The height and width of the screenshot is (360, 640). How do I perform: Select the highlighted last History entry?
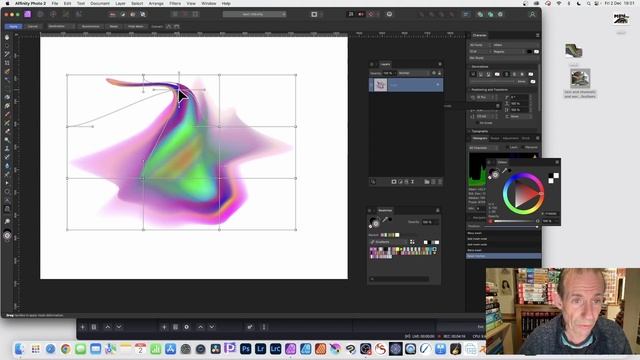pos(504,256)
